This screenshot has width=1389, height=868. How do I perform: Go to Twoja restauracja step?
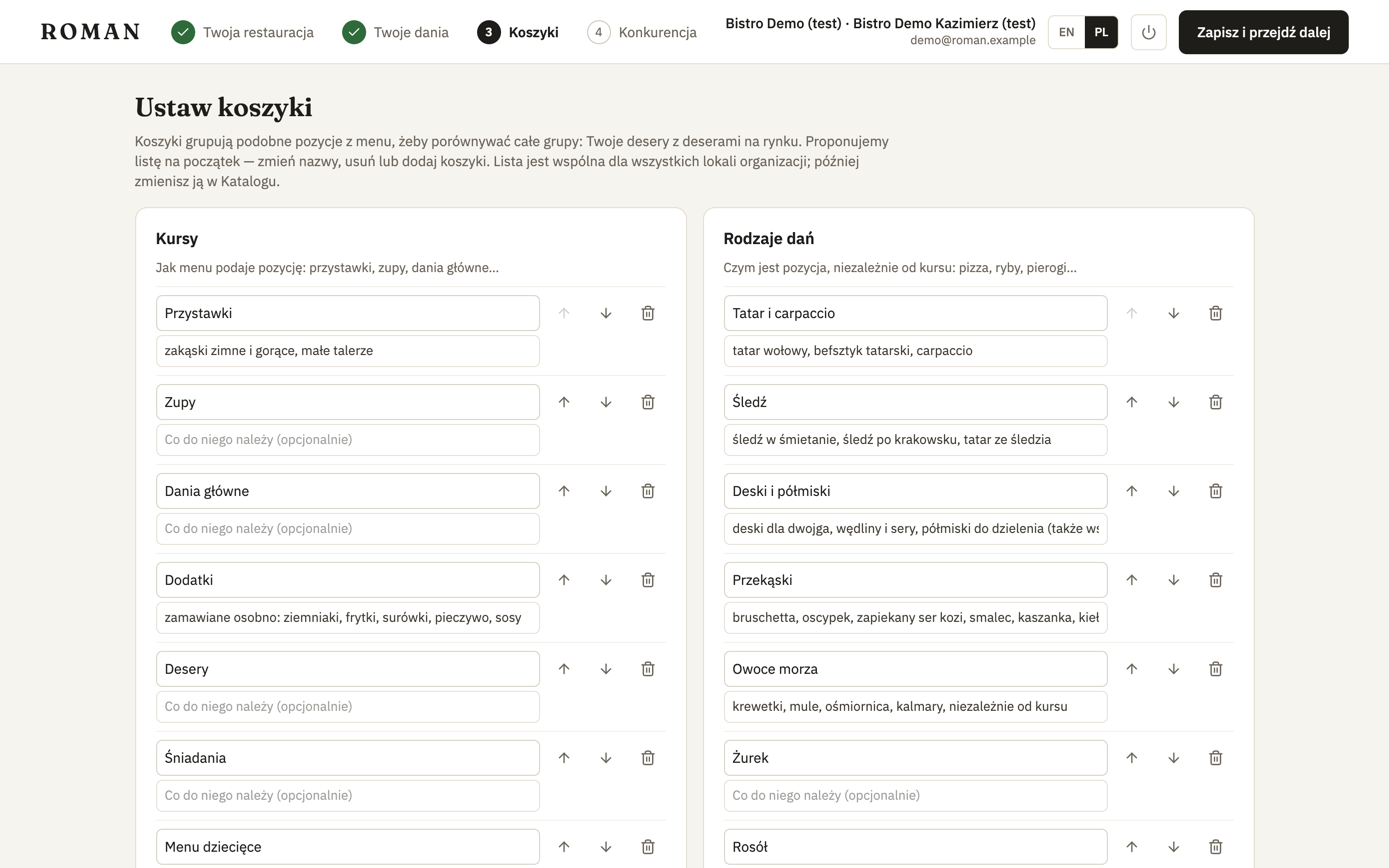tap(242, 32)
